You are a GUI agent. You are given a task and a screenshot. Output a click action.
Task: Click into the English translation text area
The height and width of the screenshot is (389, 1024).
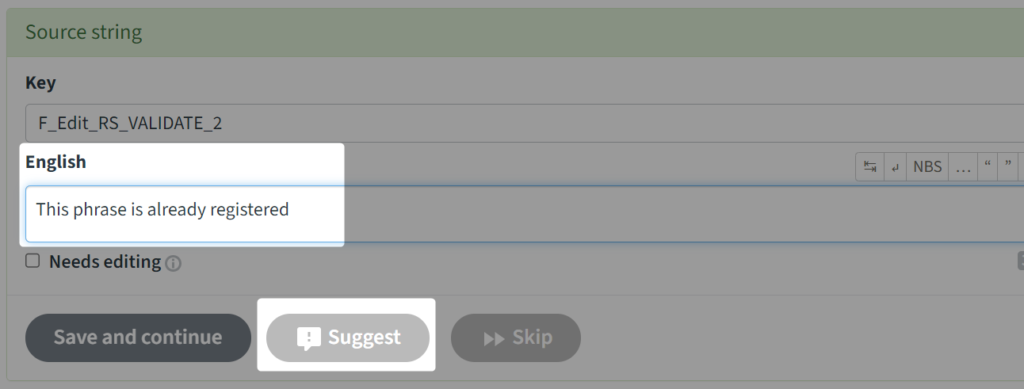click(524, 214)
